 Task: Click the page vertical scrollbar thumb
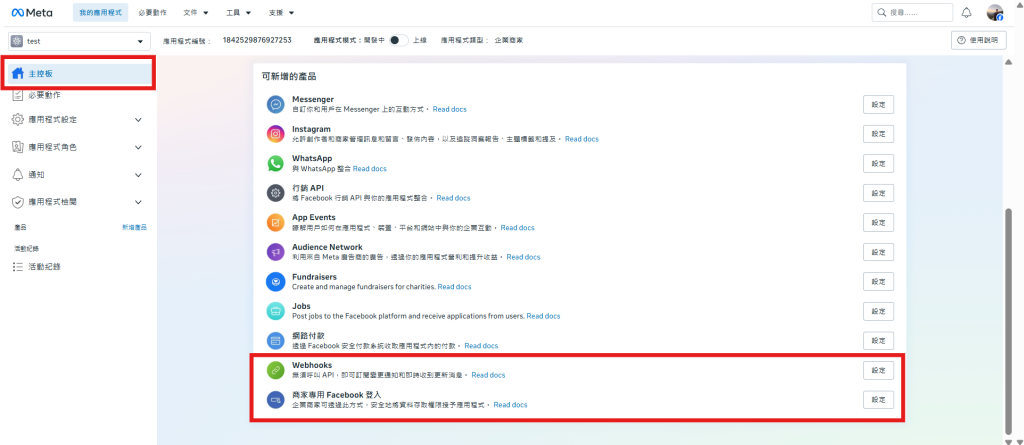click(1009, 320)
